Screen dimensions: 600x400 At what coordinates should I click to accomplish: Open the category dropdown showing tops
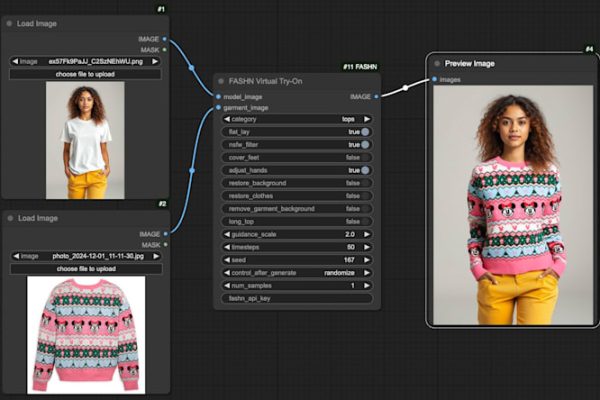(x=297, y=119)
